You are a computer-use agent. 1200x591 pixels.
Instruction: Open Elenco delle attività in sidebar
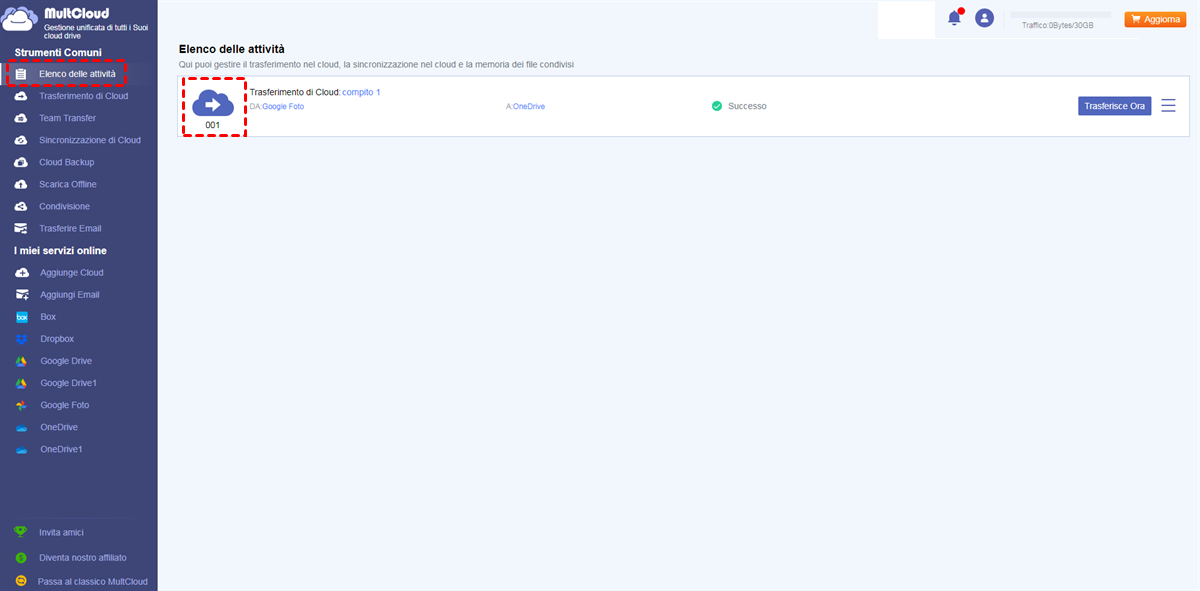point(77,74)
